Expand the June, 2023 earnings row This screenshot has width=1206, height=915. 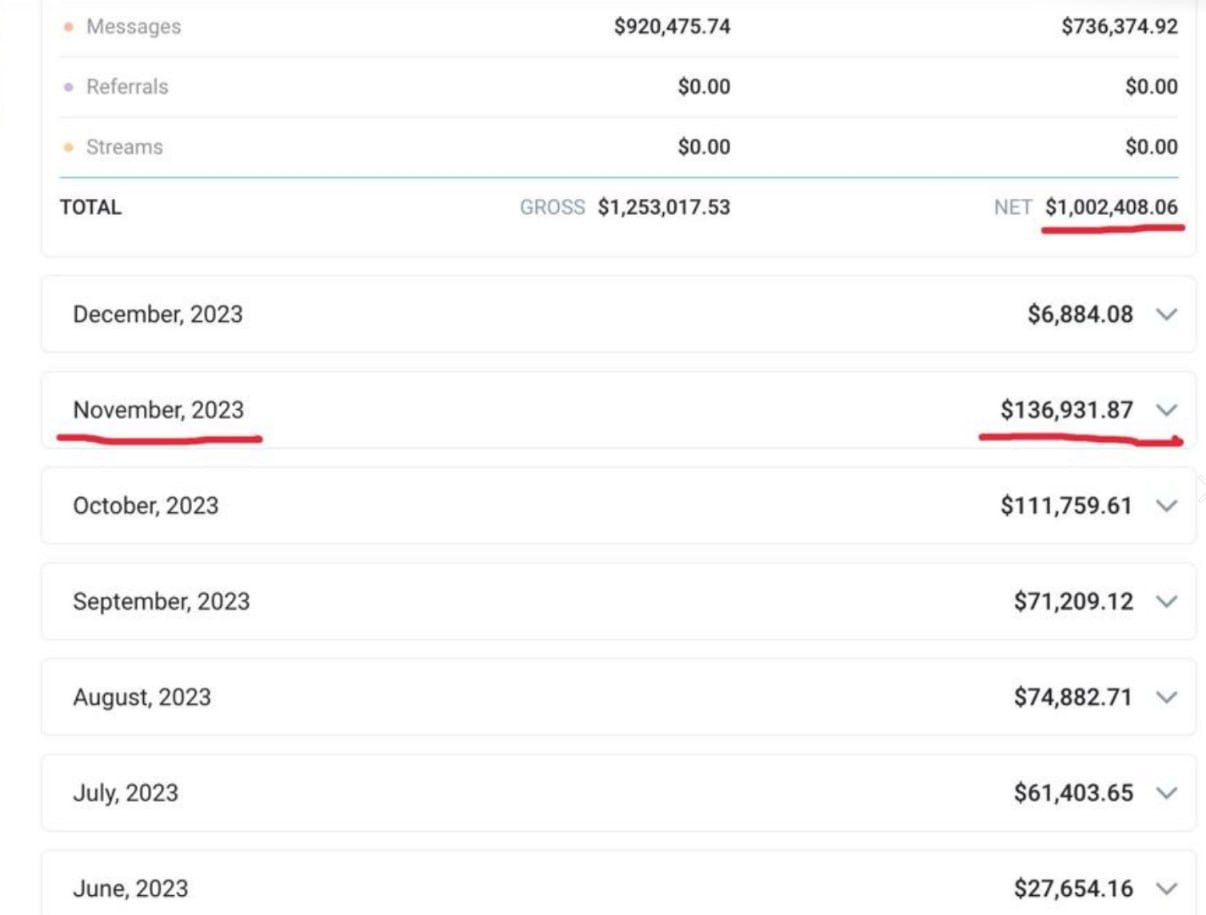[1167, 888]
